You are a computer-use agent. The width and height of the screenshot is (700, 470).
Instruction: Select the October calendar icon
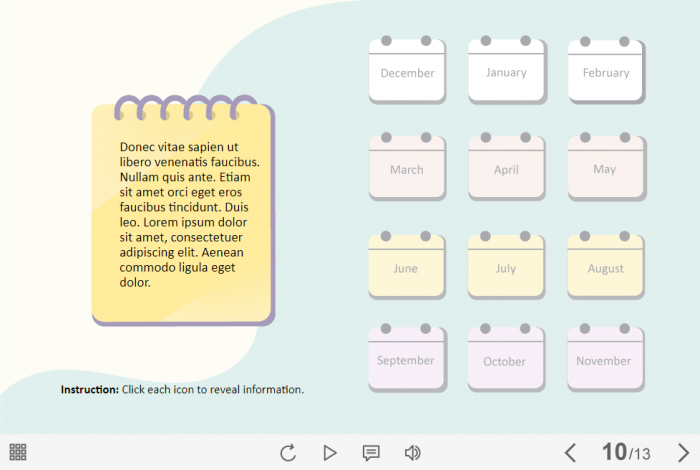coord(506,358)
